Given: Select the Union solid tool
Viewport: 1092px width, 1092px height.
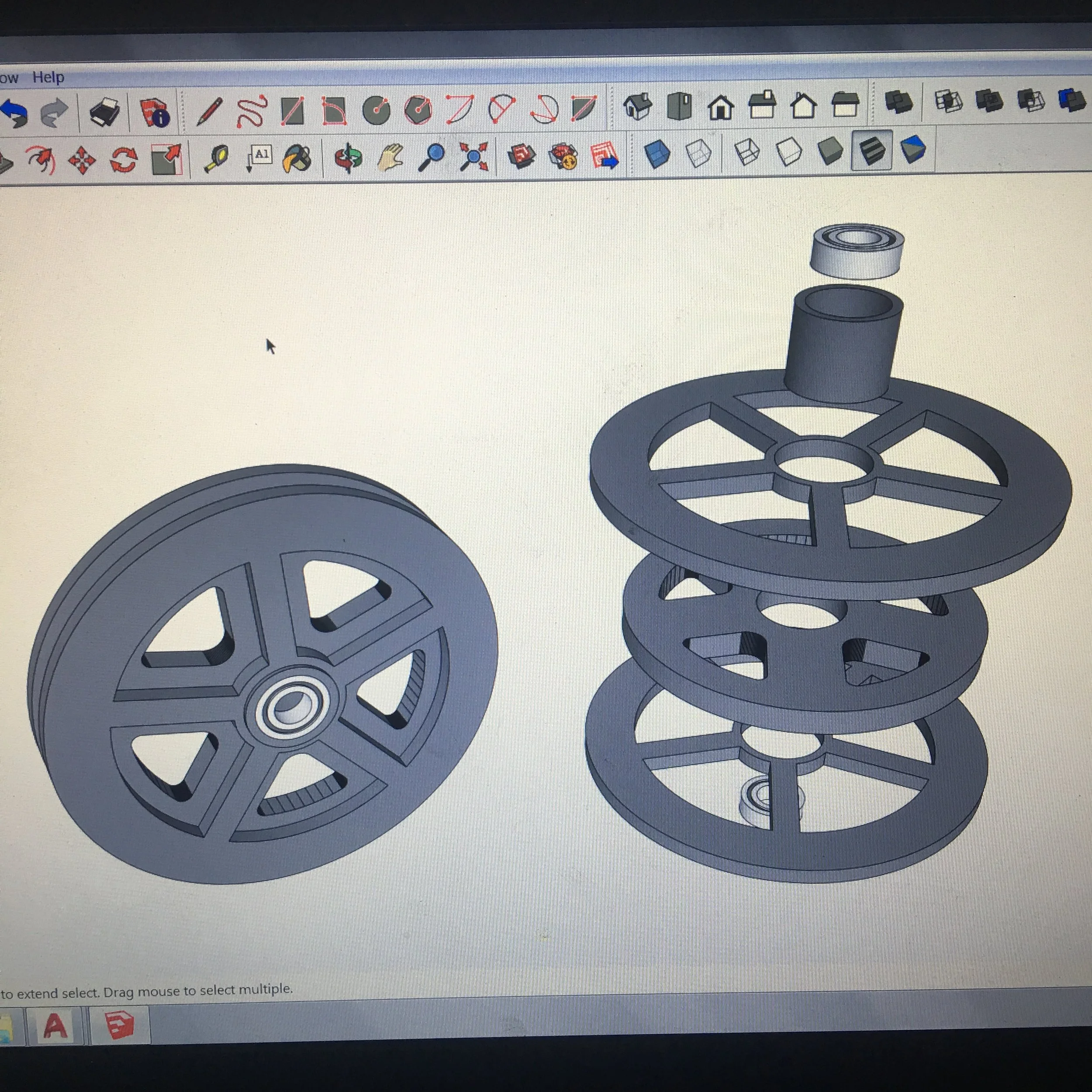Looking at the screenshot, I should (x=990, y=101).
